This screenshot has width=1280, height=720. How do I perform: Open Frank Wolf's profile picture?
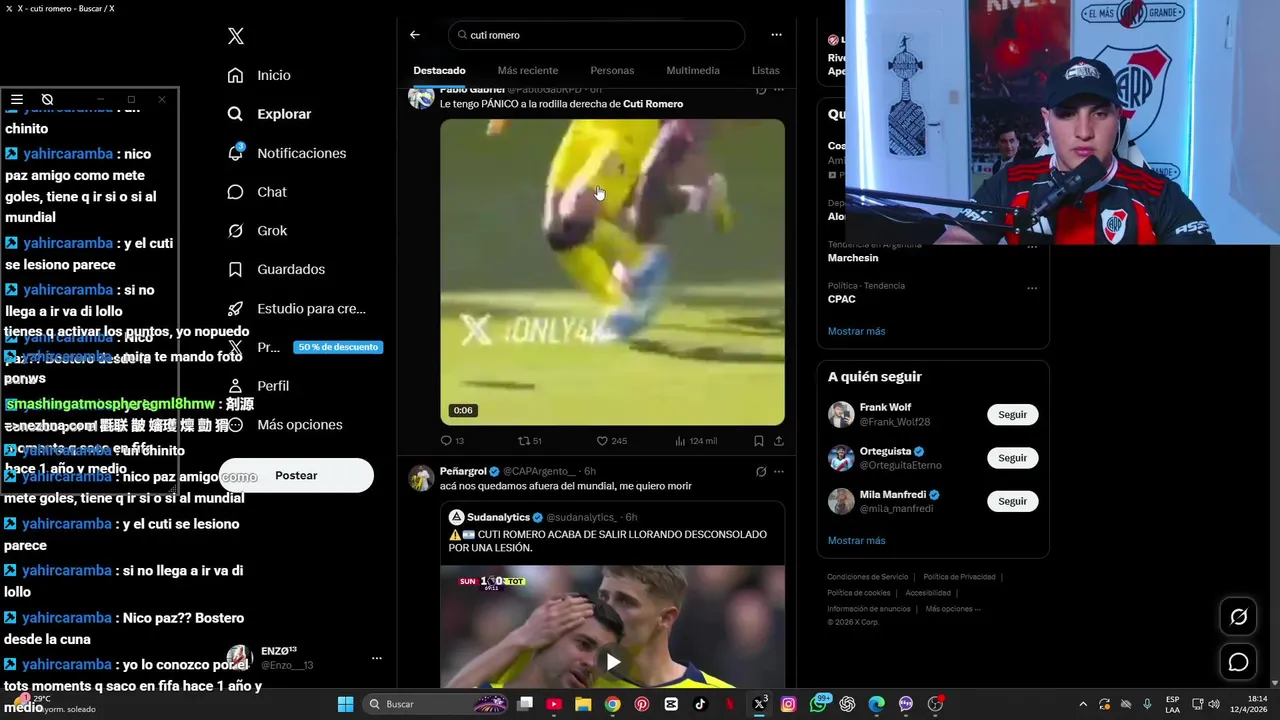841,415
